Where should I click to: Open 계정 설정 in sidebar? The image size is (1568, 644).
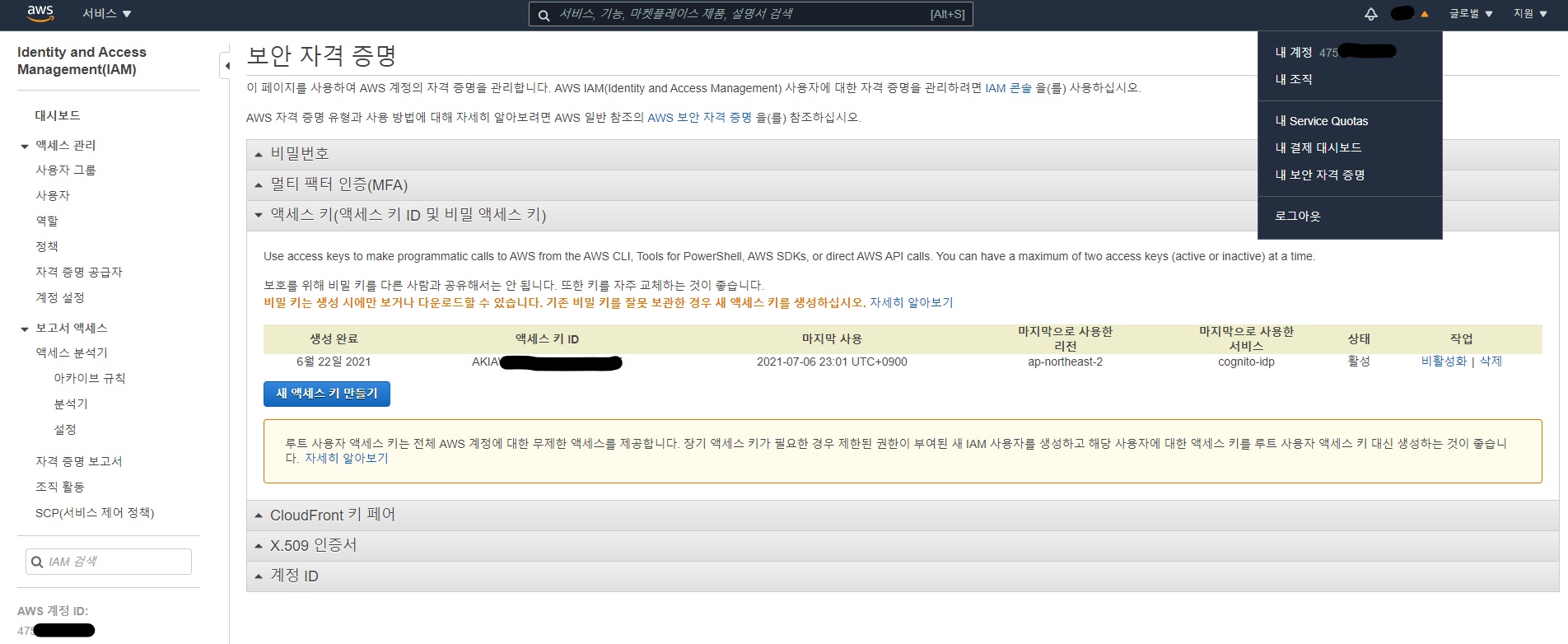point(60,297)
